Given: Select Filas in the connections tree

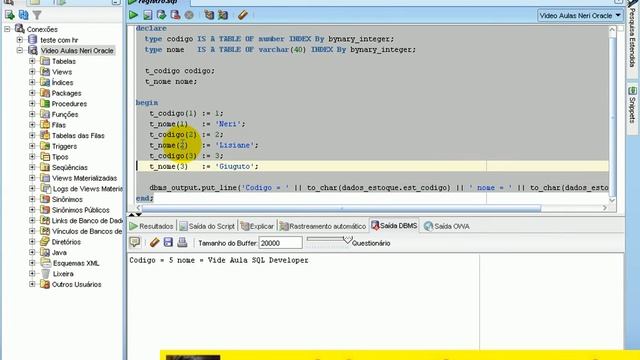Looking at the screenshot, I should coord(59,125).
